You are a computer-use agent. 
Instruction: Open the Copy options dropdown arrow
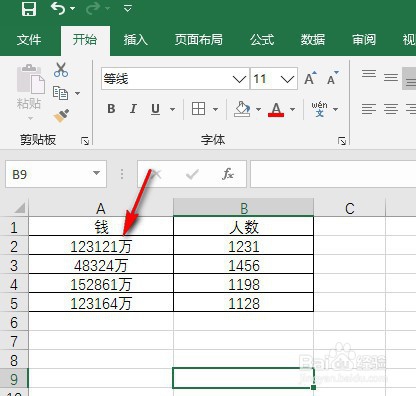click(x=77, y=93)
